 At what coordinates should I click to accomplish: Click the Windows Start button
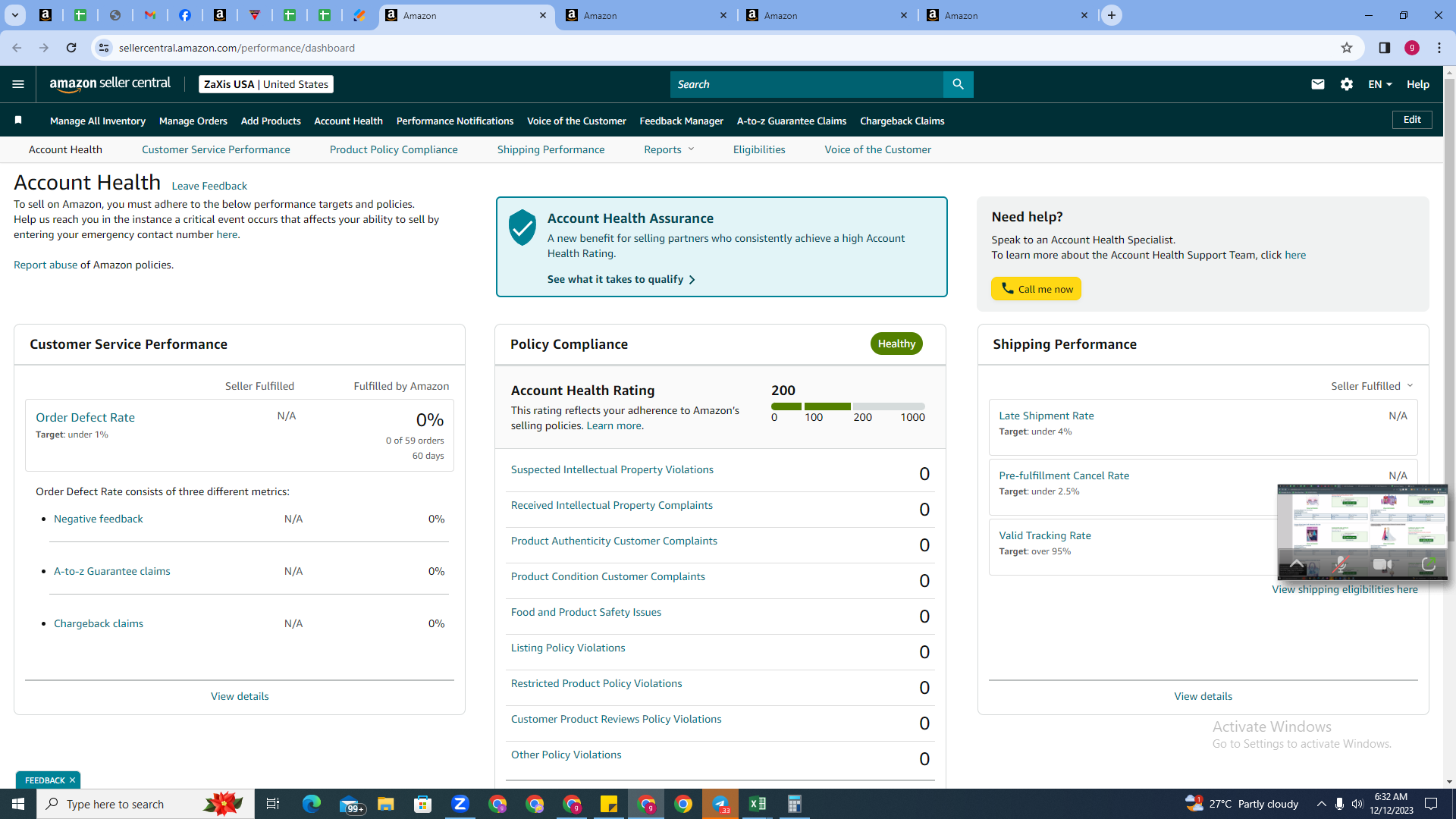[x=18, y=804]
